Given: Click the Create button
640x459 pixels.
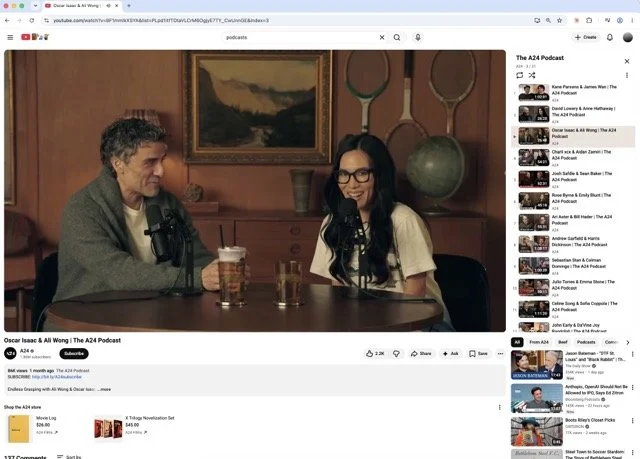Looking at the screenshot, I should click(585, 37).
